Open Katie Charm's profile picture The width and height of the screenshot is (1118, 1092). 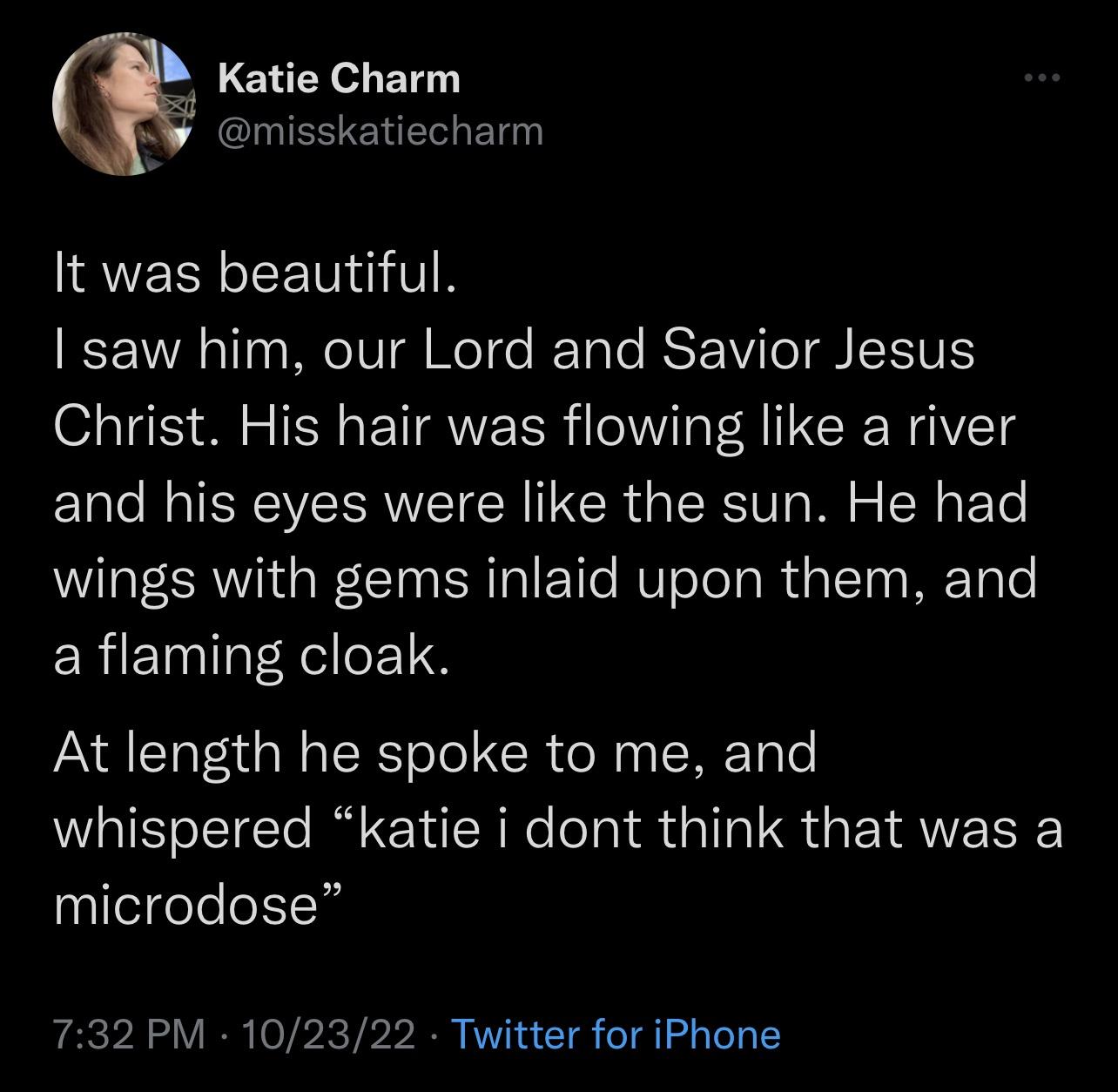pos(122,104)
